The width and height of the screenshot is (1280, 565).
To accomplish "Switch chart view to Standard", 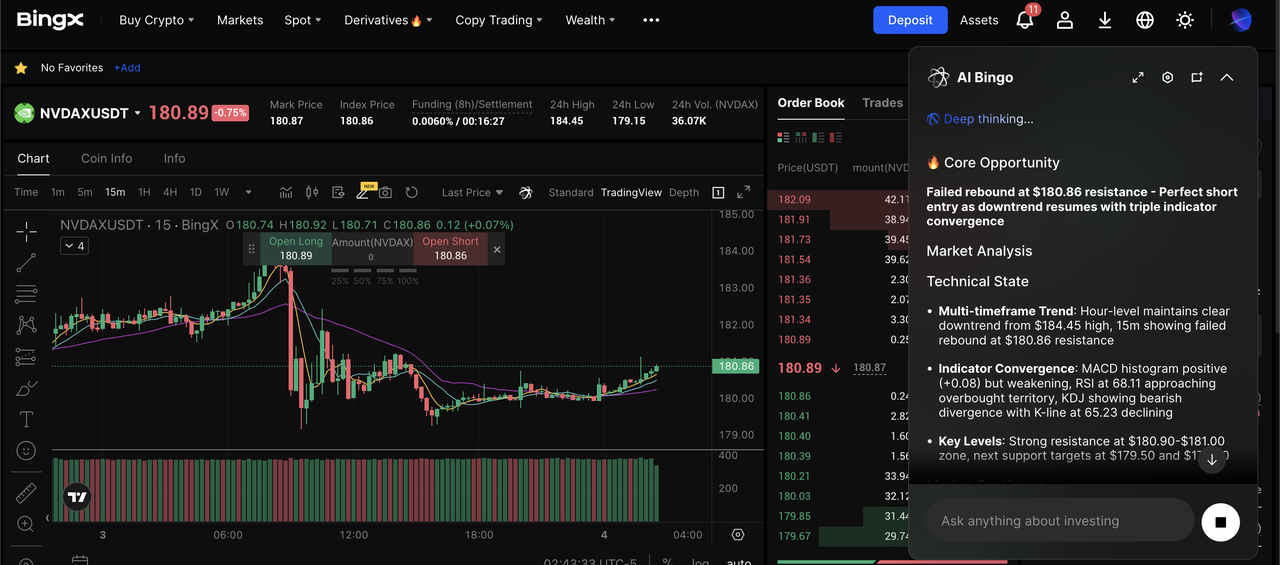I will point(571,192).
